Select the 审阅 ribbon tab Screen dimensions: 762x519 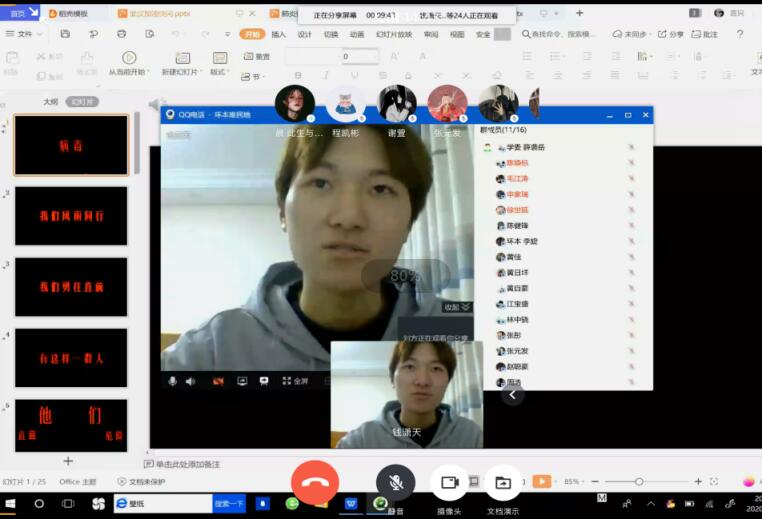[431, 34]
